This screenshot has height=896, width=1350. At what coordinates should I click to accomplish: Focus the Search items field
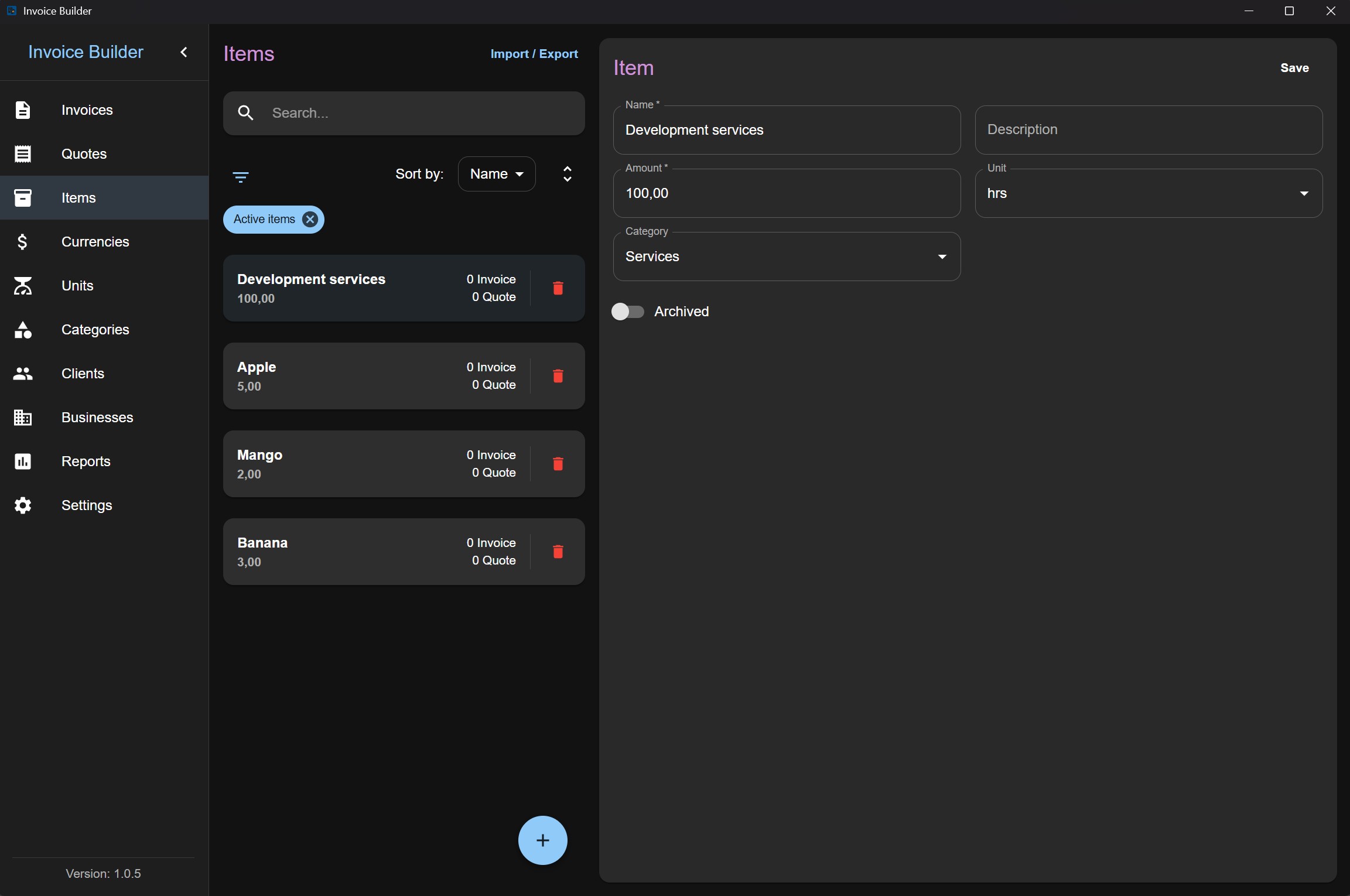(404, 113)
